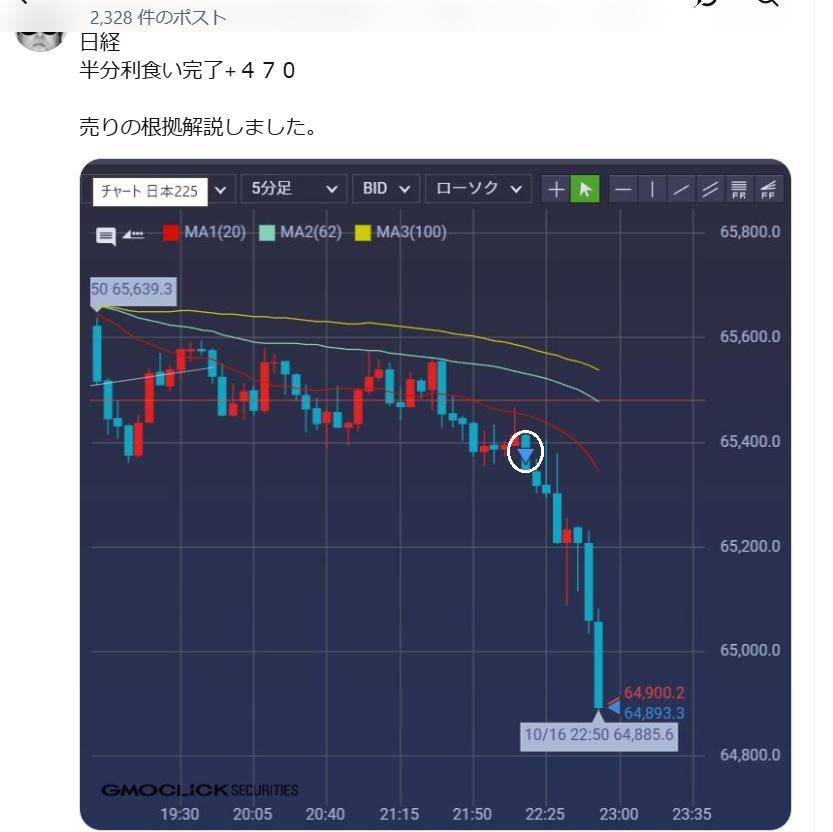This screenshot has height=832, width=833.
Task: Activate the green pointer arrow tool
Action: coord(585,189)
